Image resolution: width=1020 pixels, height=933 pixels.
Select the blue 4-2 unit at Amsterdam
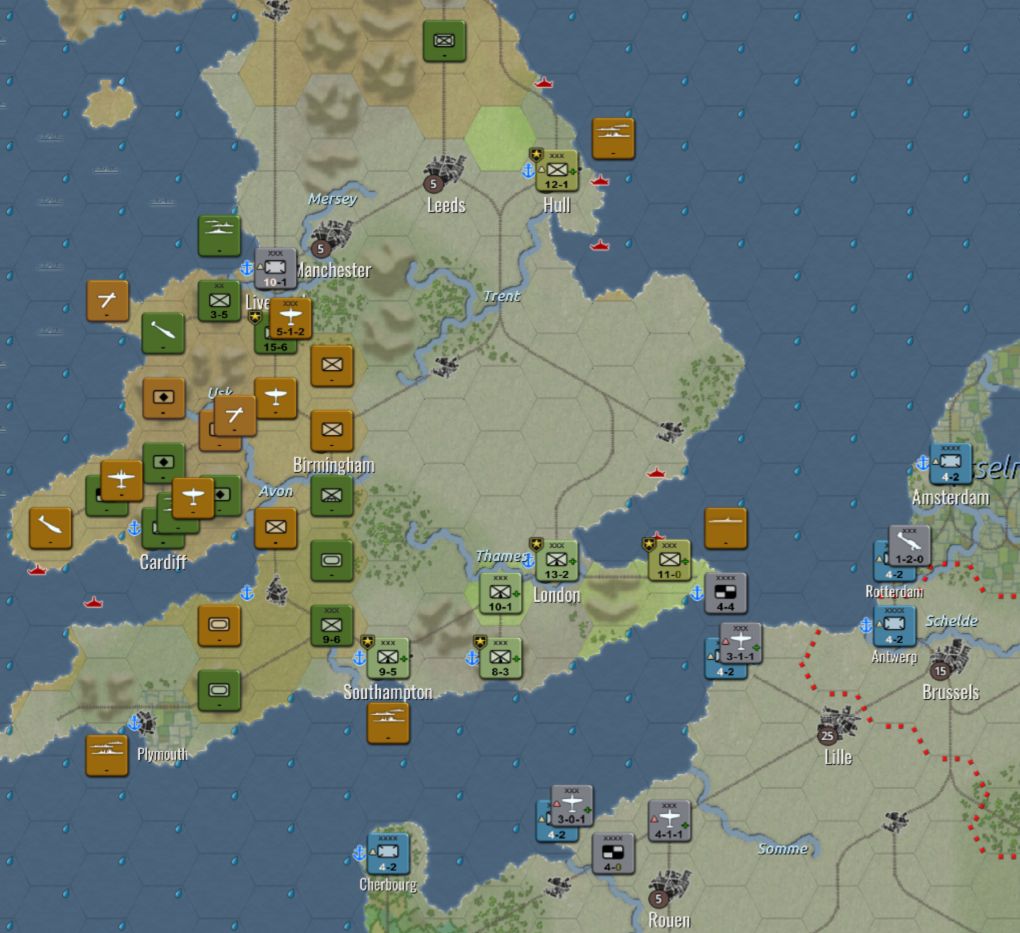(951, 464)
